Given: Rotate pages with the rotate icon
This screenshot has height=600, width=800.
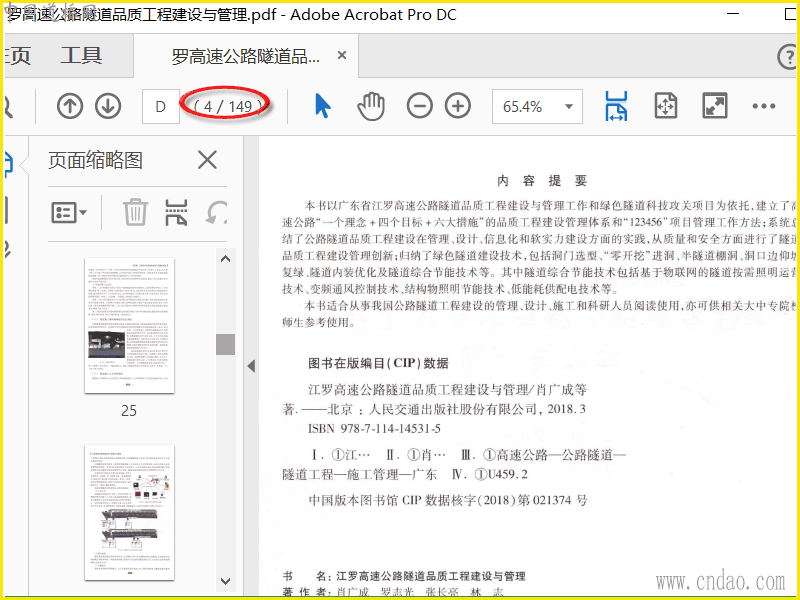Looking at the screenshot, I should coord(216,212).
